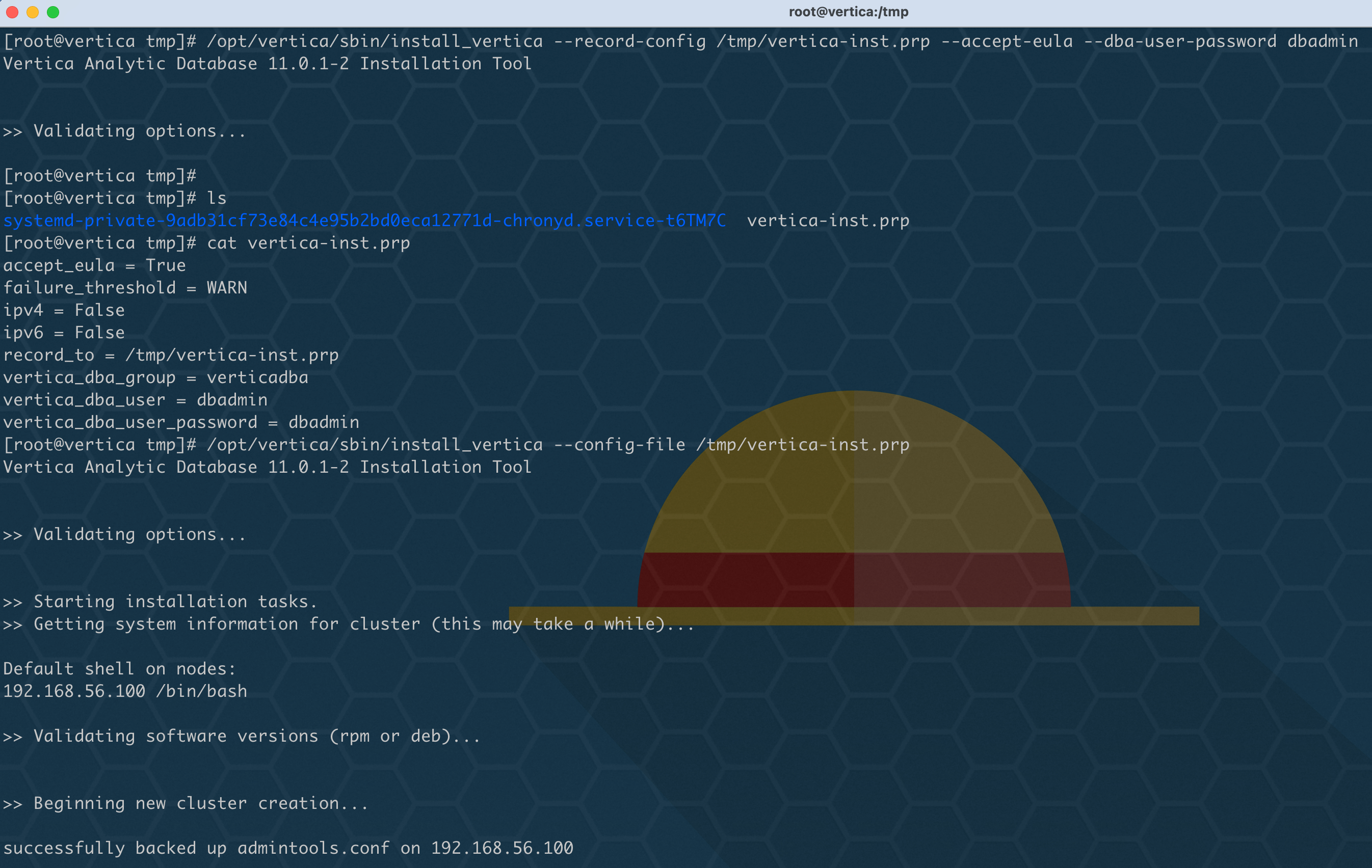Click the 'accept_eula = True' line
The height and width of the screenshot is (868, 1372).
(x=95, y=265)
